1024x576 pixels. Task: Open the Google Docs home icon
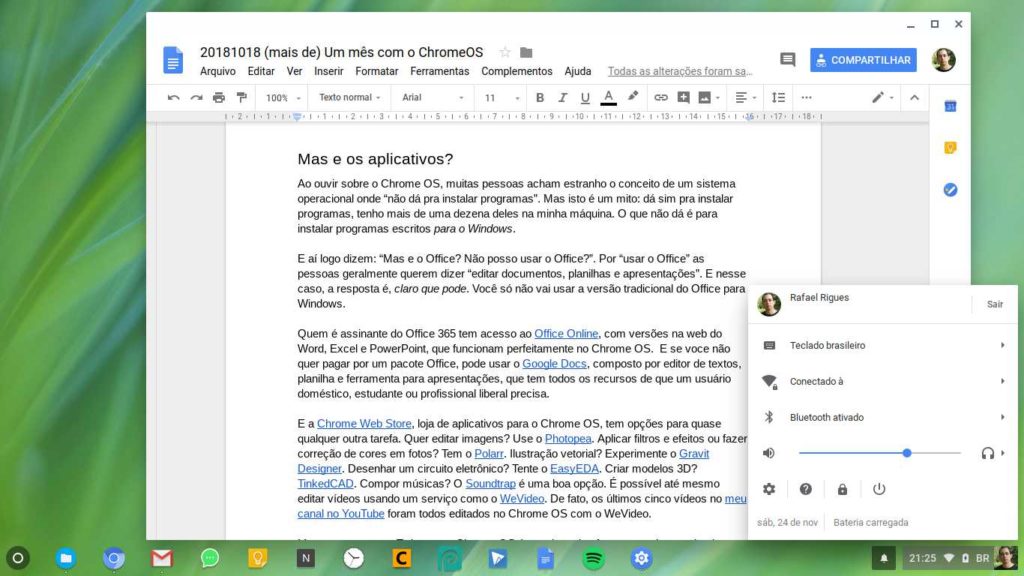(173, 60)
